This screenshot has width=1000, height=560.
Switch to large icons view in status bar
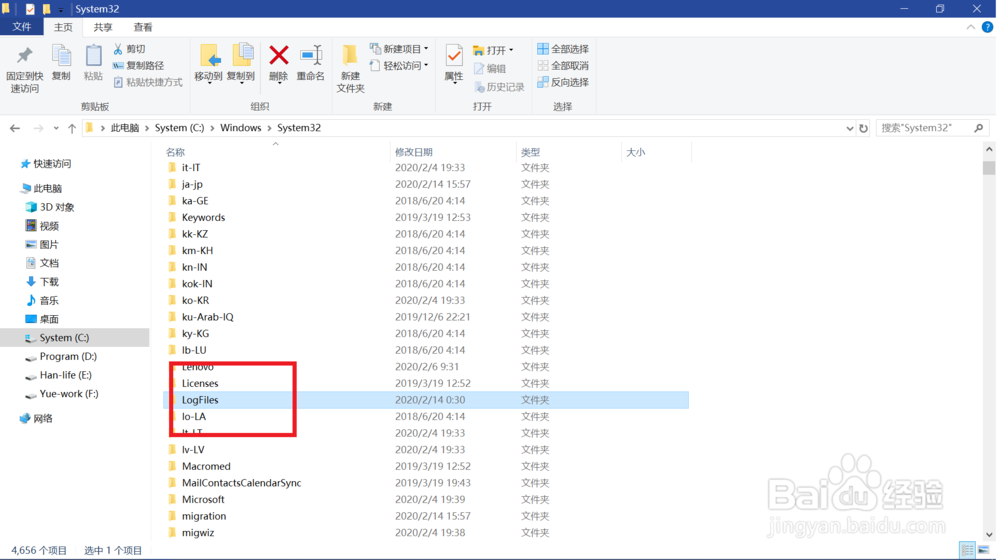pyautogui.click(x=983, y=550)
